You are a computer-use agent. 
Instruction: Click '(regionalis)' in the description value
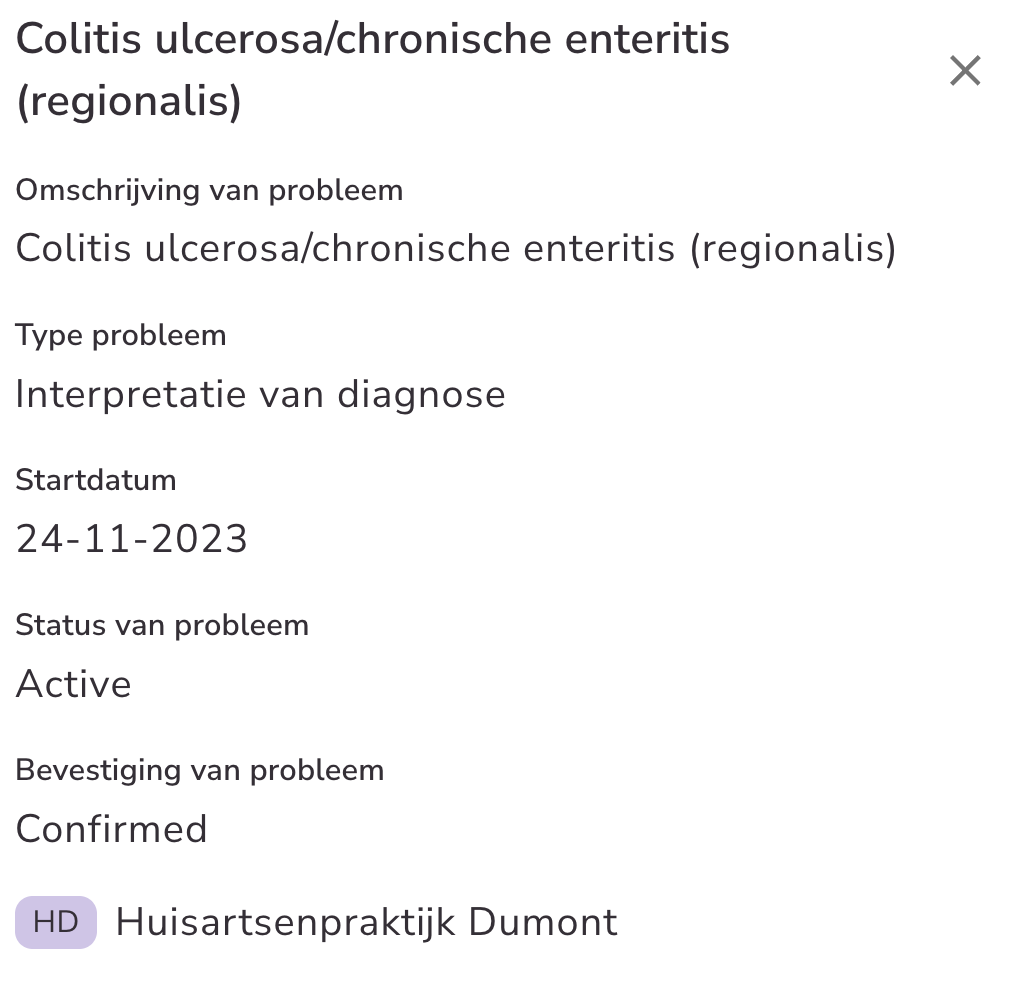792,248
